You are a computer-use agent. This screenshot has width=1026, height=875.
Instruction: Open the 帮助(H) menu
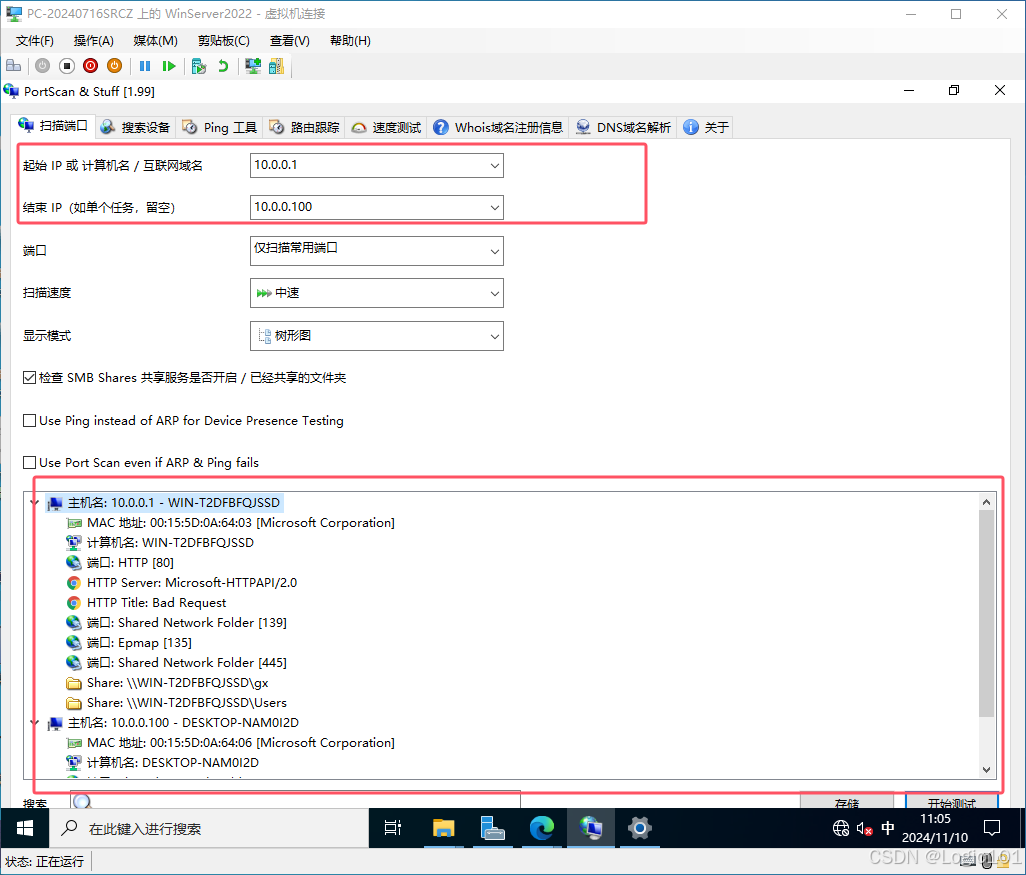coord(350,41)
